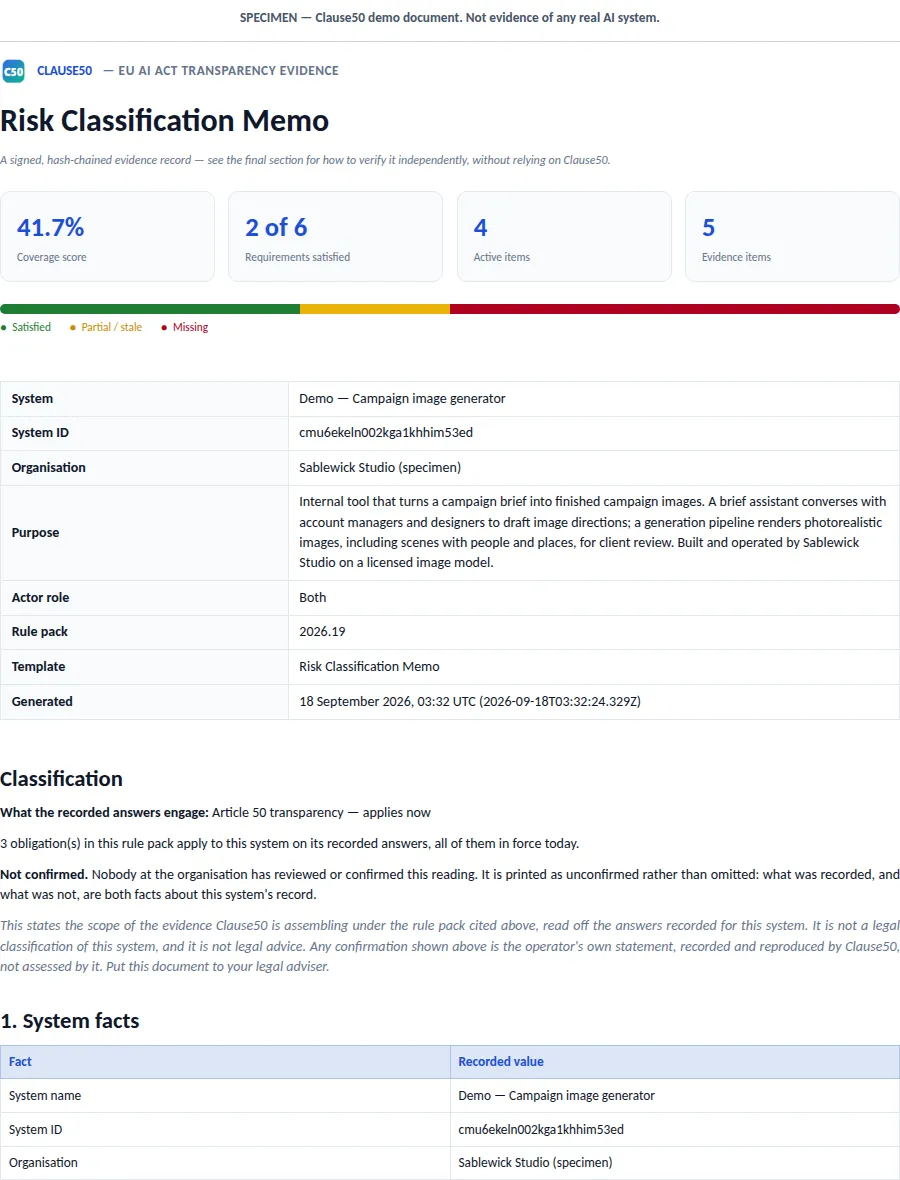
Task: Click the Fact column header
Action: point(20,1062)
